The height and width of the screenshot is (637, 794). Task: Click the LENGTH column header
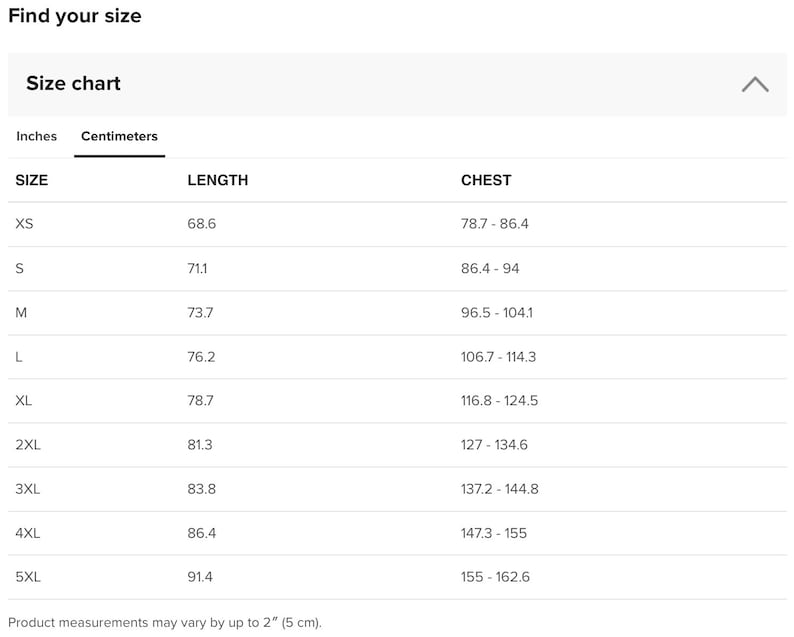(x=218, y=180)
